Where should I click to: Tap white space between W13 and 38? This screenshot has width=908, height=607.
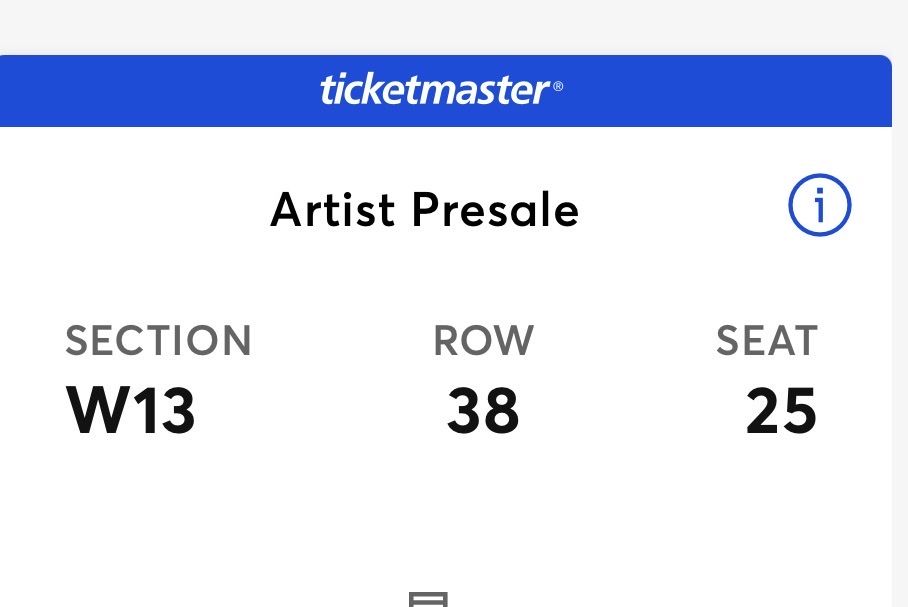pos(320,410)
